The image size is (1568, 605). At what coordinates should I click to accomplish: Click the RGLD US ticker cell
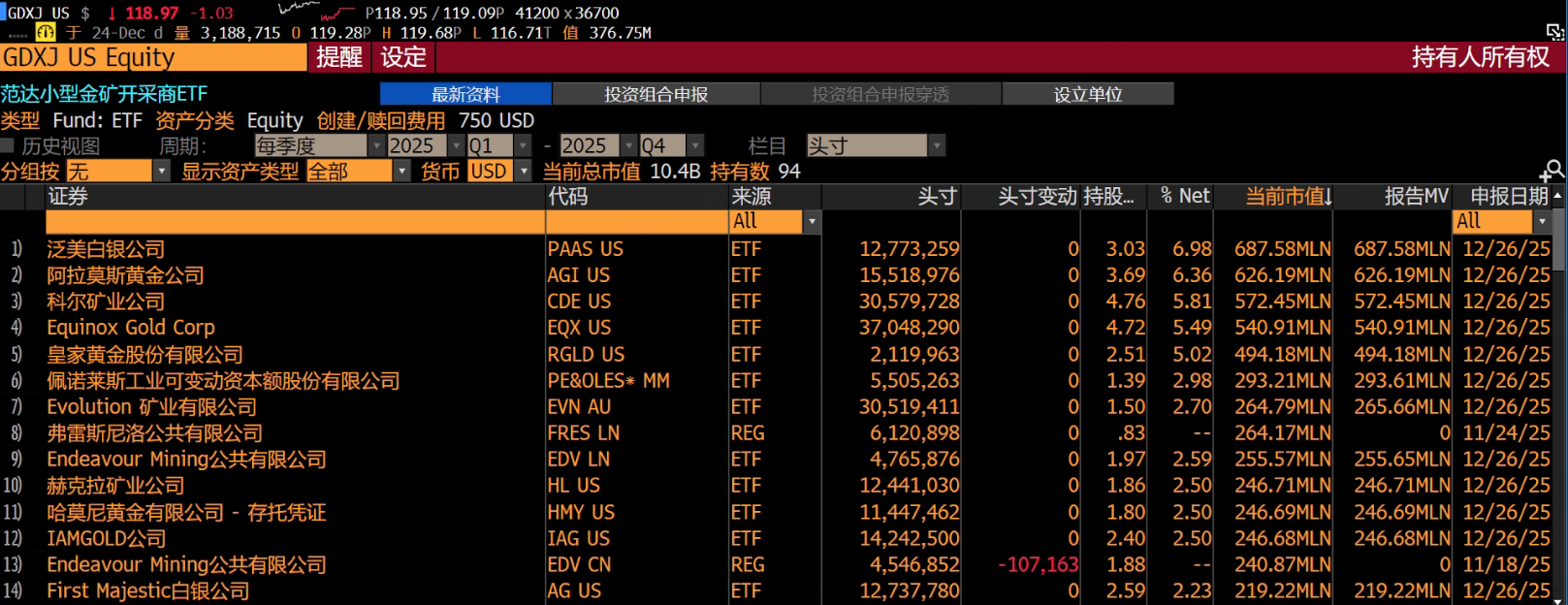click(586, 355)
